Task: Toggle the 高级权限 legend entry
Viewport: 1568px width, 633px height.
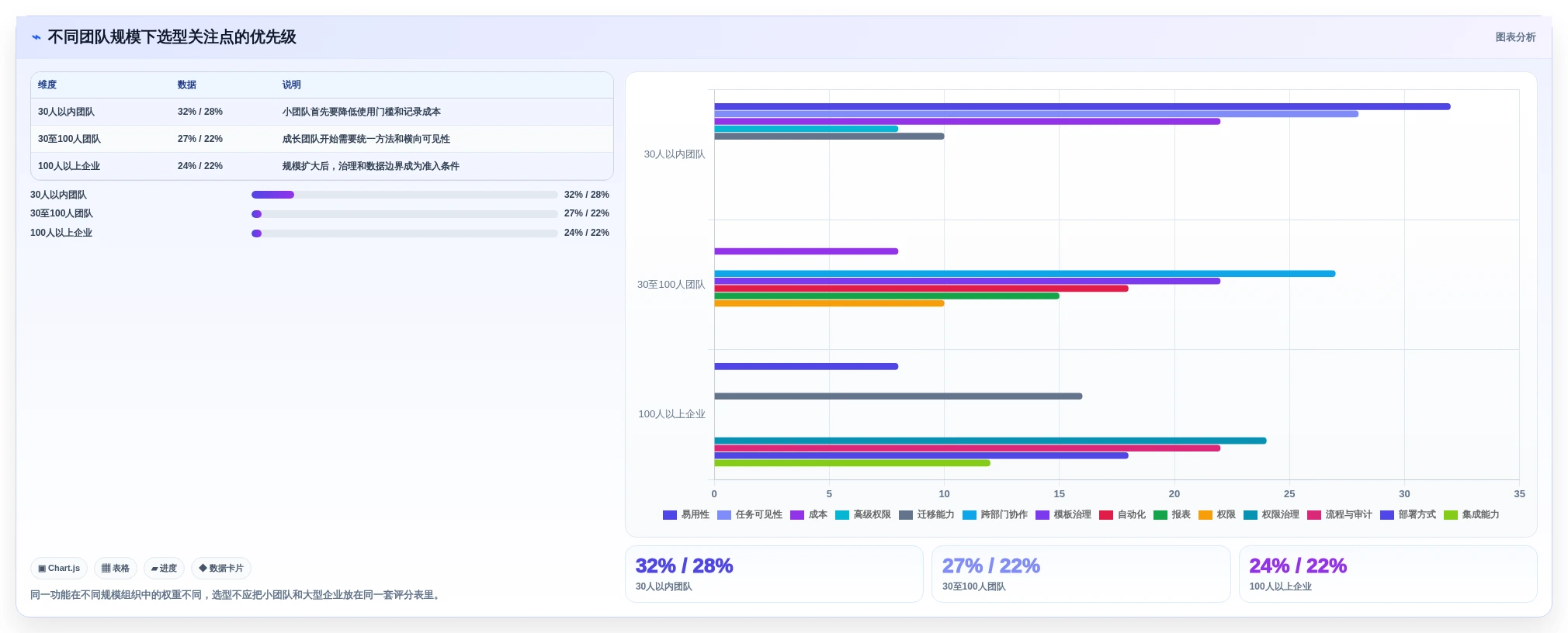Action: 863,515
